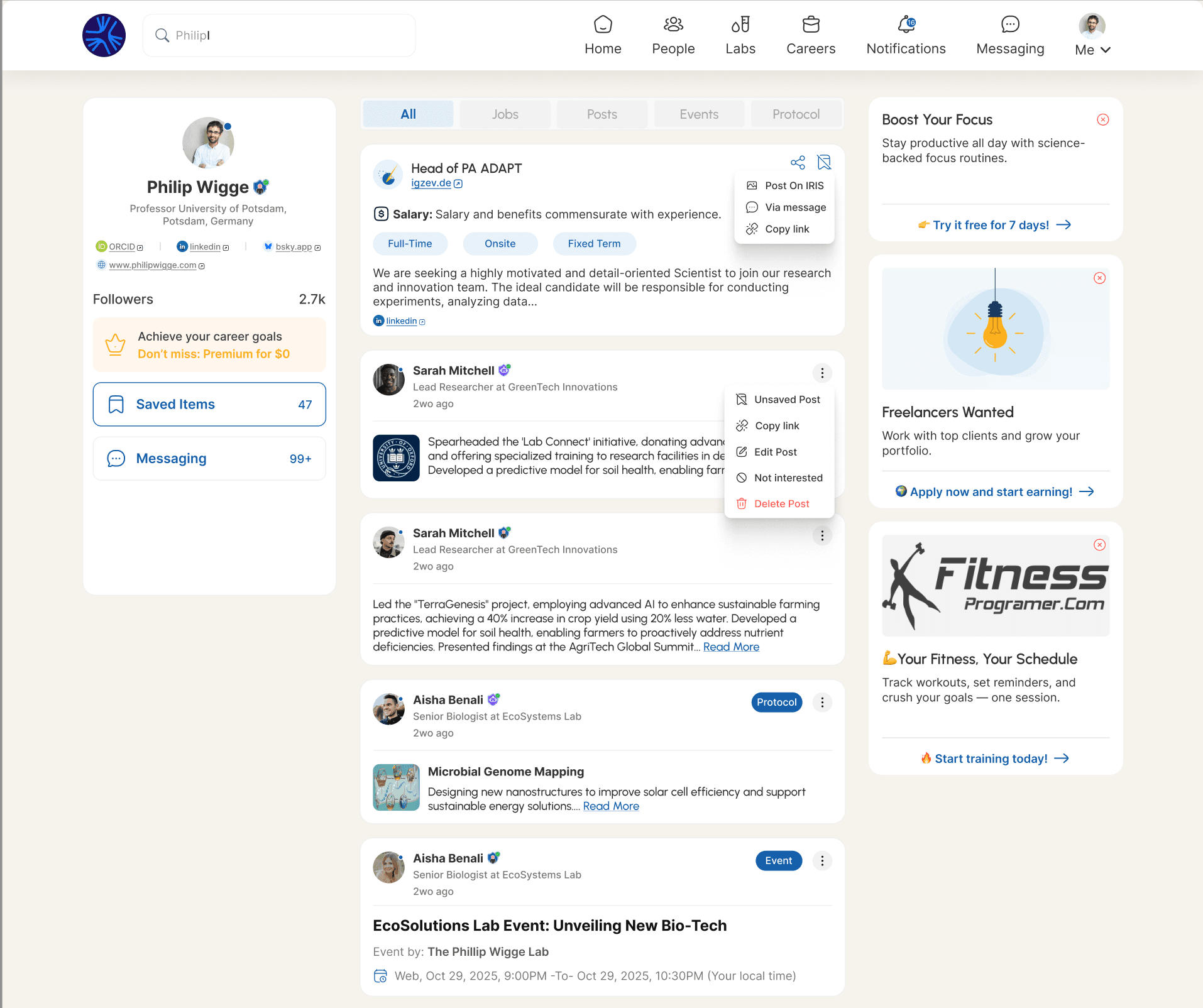
Task: Click the Labs flask icon
Action: pos(740,25)
